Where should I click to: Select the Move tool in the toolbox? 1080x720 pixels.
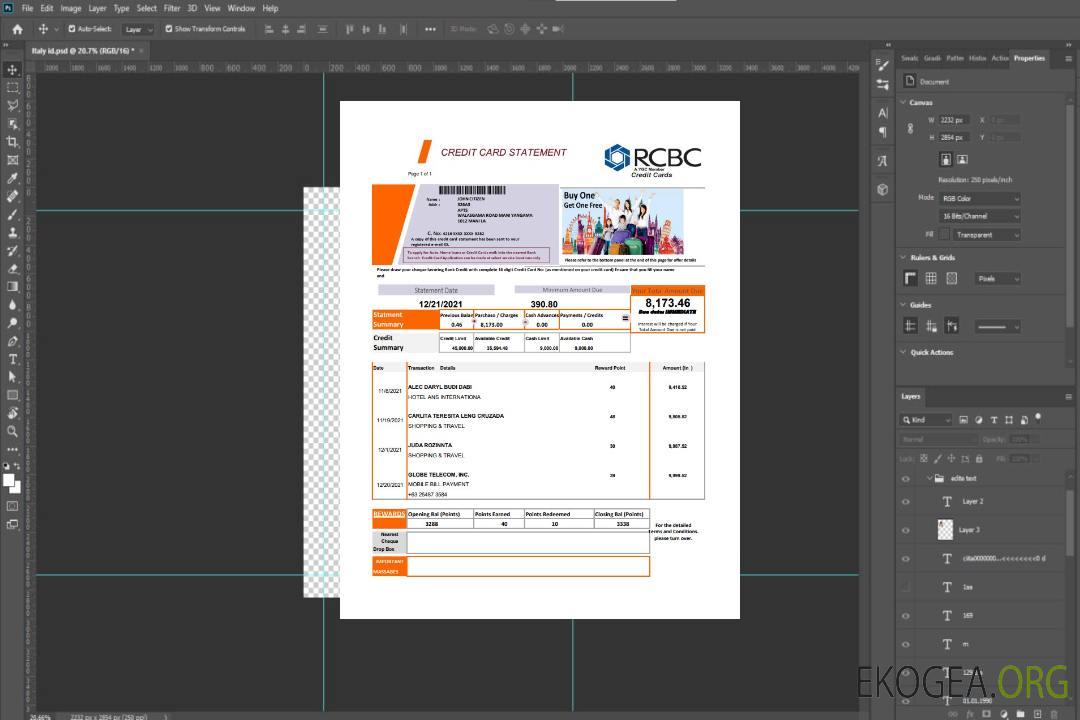pyautogui.click(x=12, y=70)
